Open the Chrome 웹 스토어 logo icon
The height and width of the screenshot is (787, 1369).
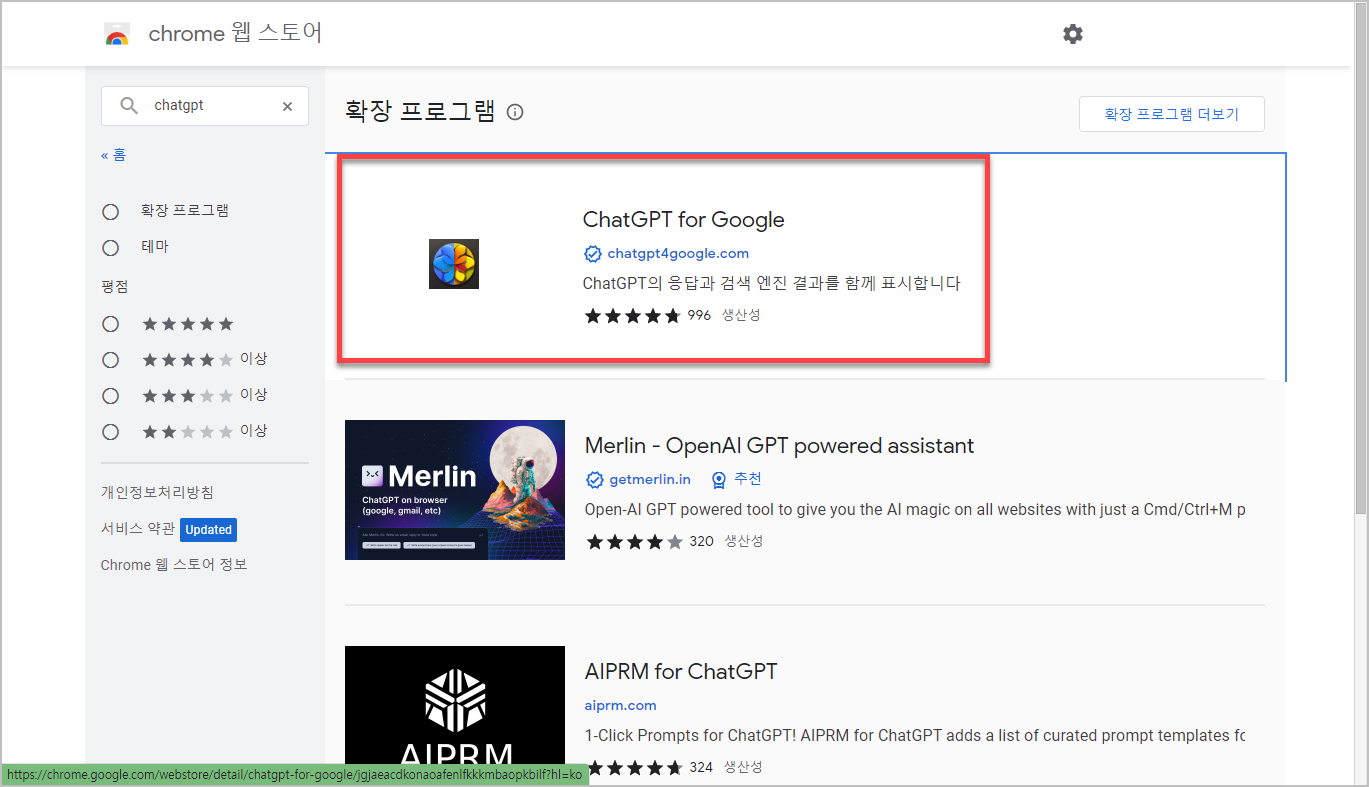pyautogui.click(x=117, y=33)
